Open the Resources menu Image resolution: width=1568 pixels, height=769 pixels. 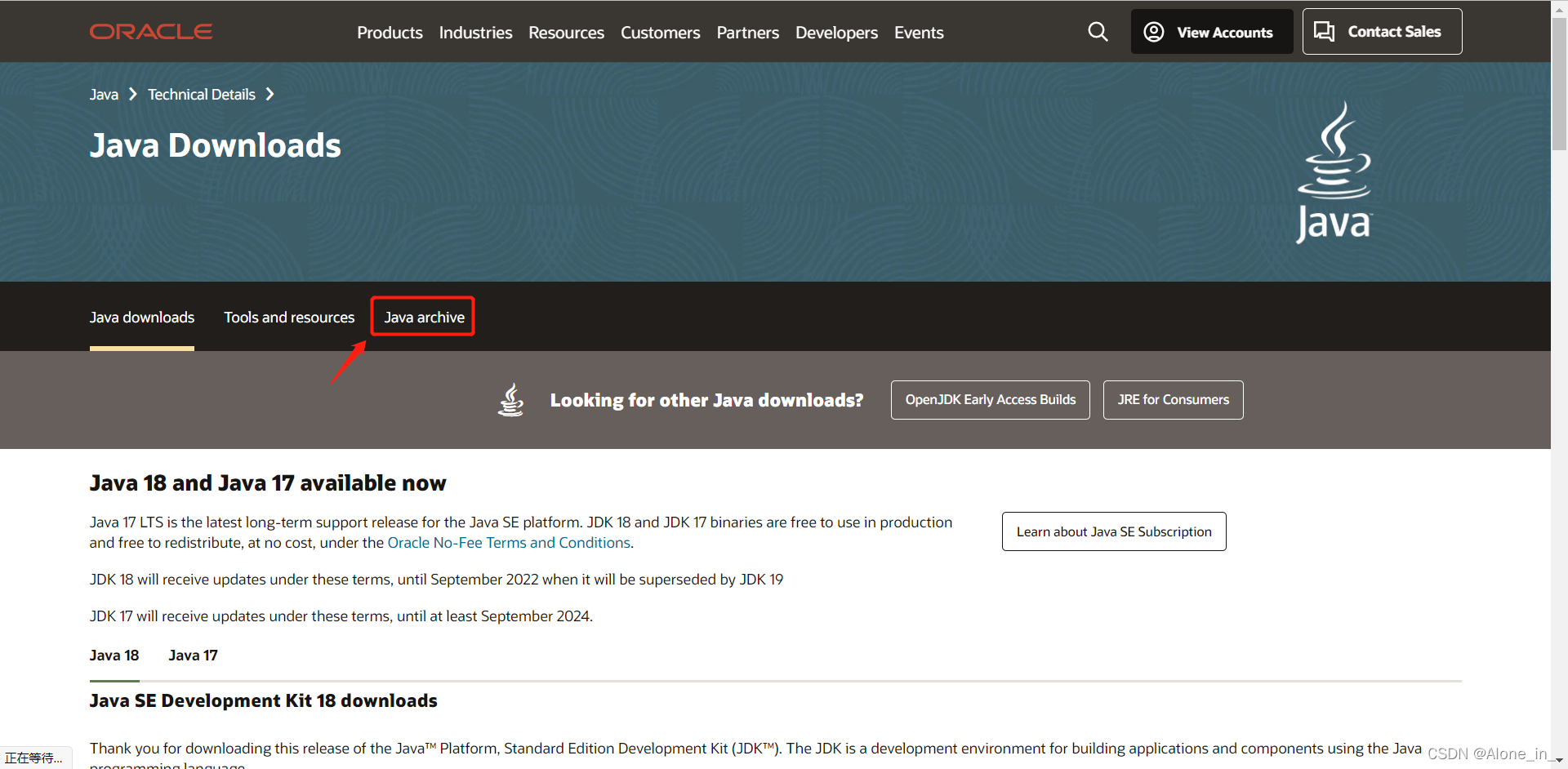tap(566, 33)
